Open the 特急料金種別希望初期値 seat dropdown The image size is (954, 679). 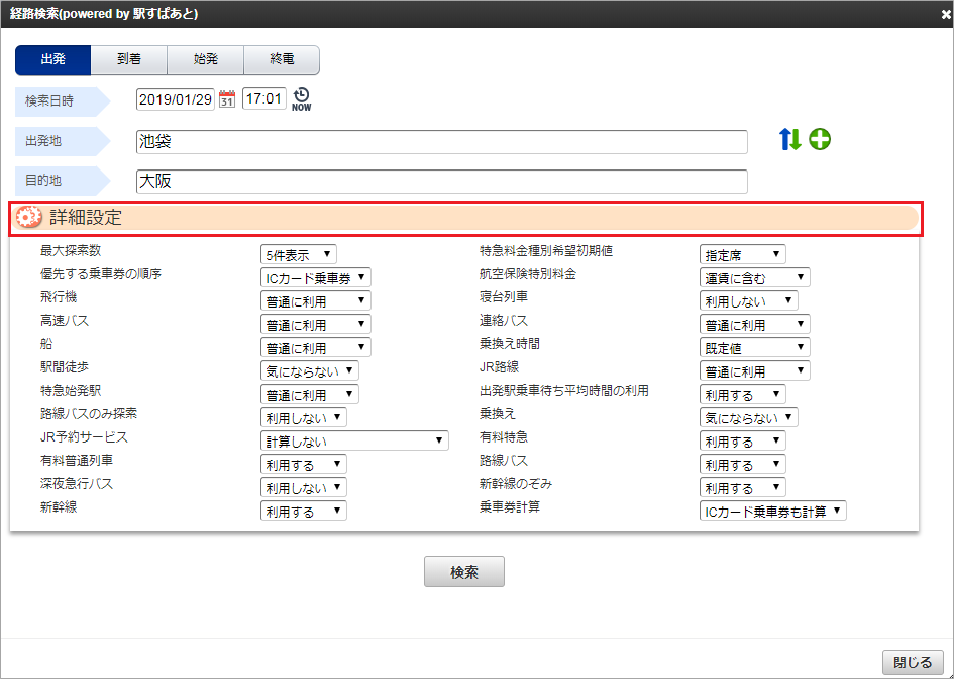point(742,253)
